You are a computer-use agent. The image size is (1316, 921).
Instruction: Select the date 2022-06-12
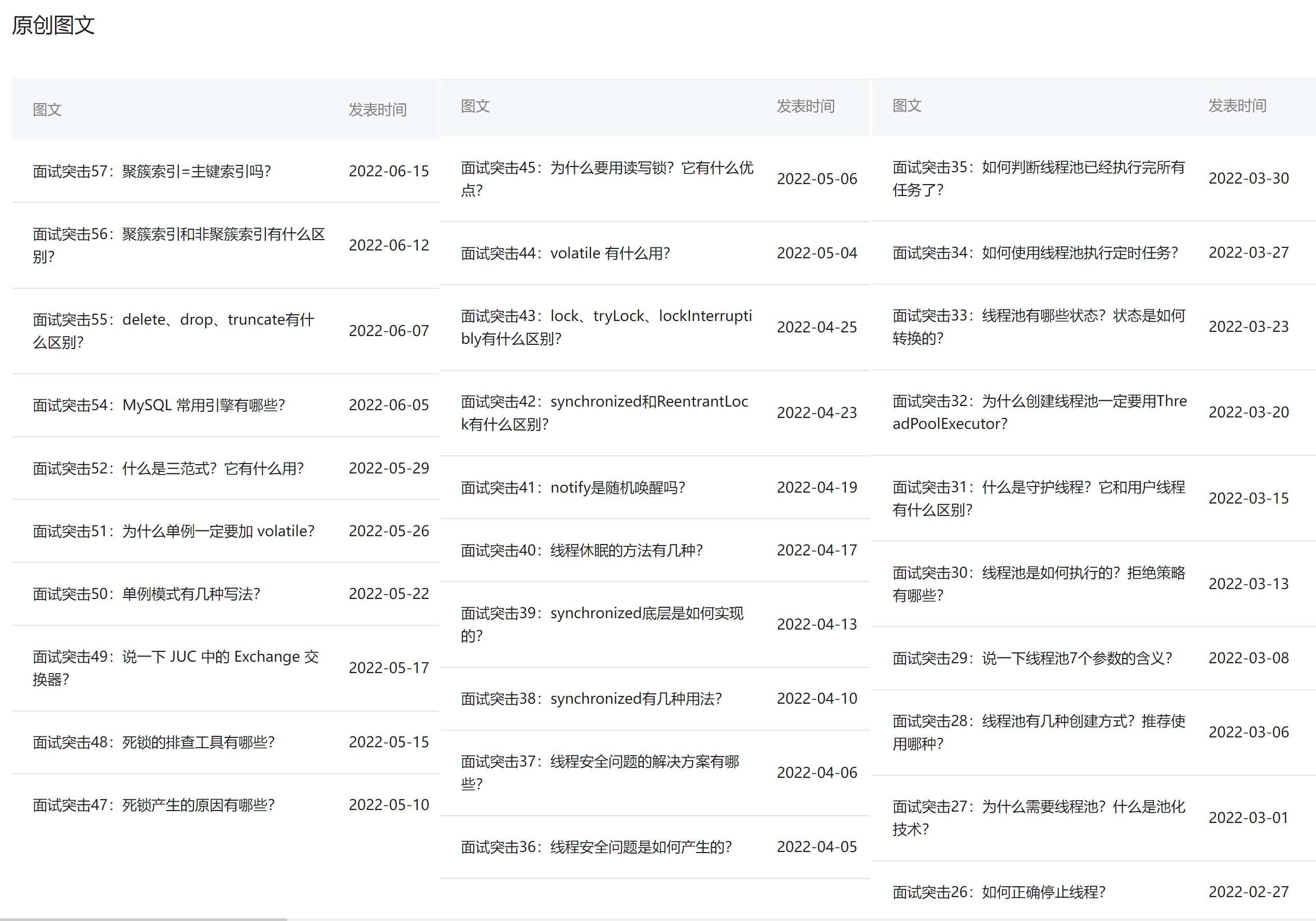(389, 245)
